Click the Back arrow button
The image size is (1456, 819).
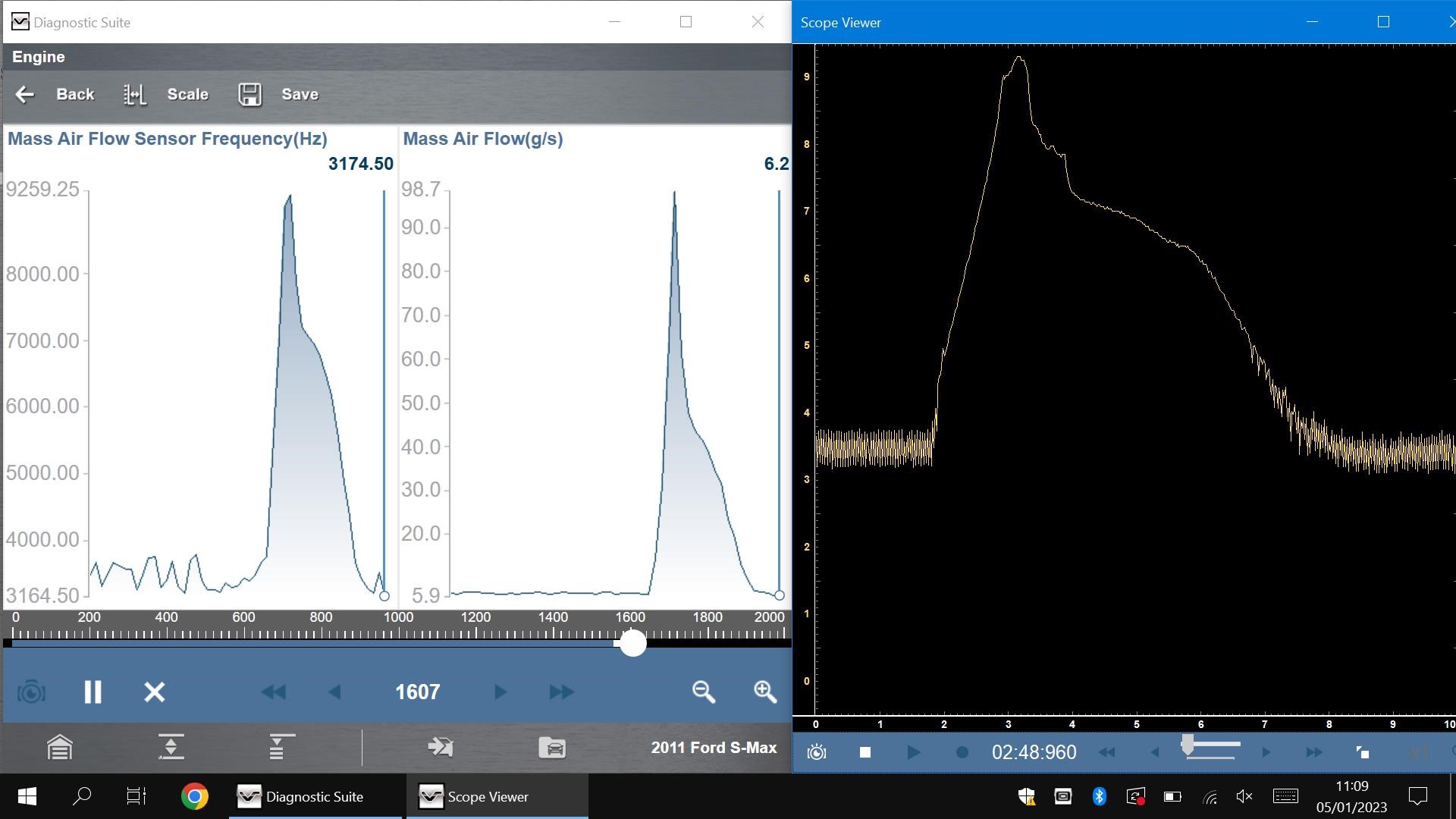[x=25, y=95]
